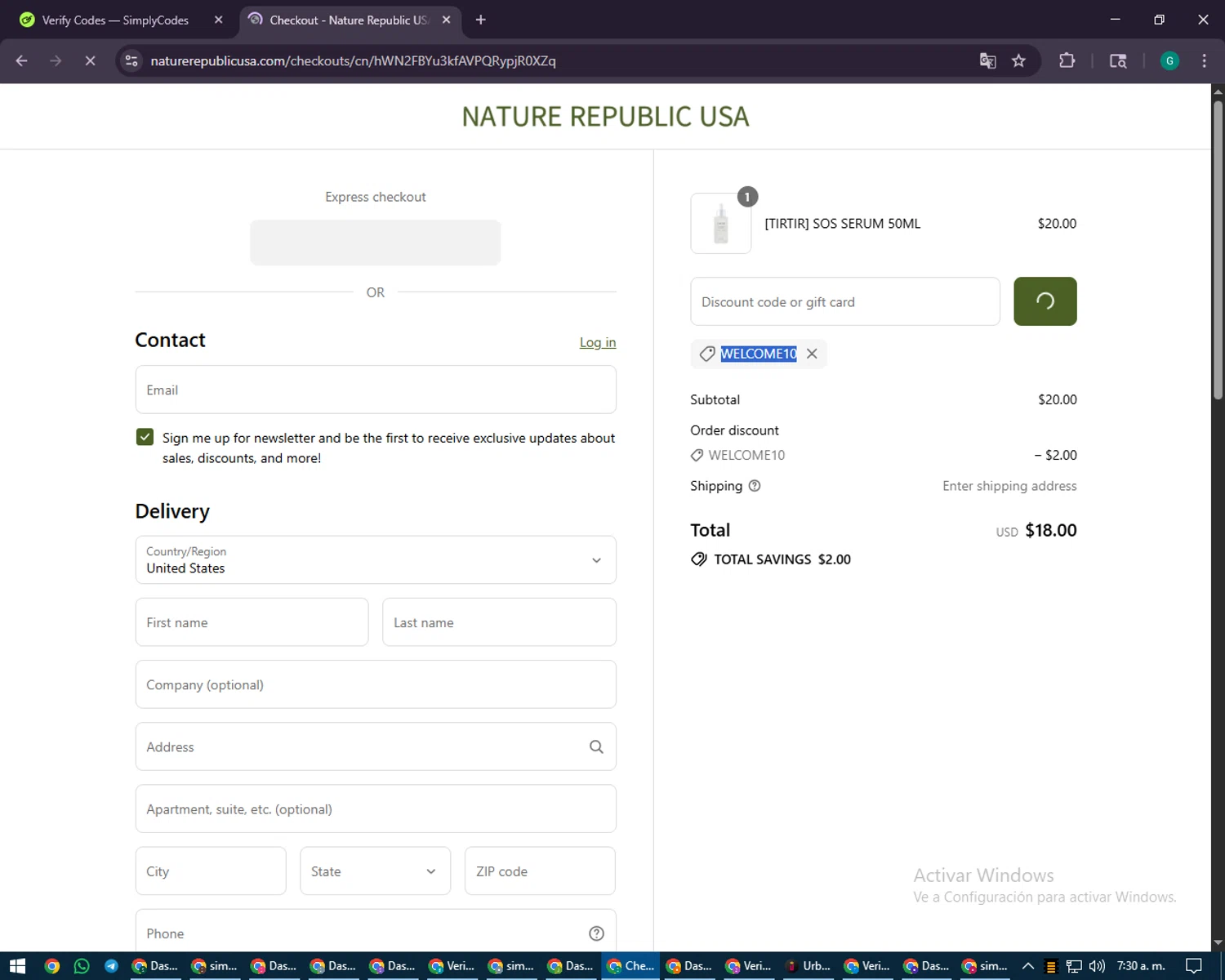The height and width of the screenshot is (980, 1225).
Task: Open a new browser tab
Action: (x=480, y=20)
